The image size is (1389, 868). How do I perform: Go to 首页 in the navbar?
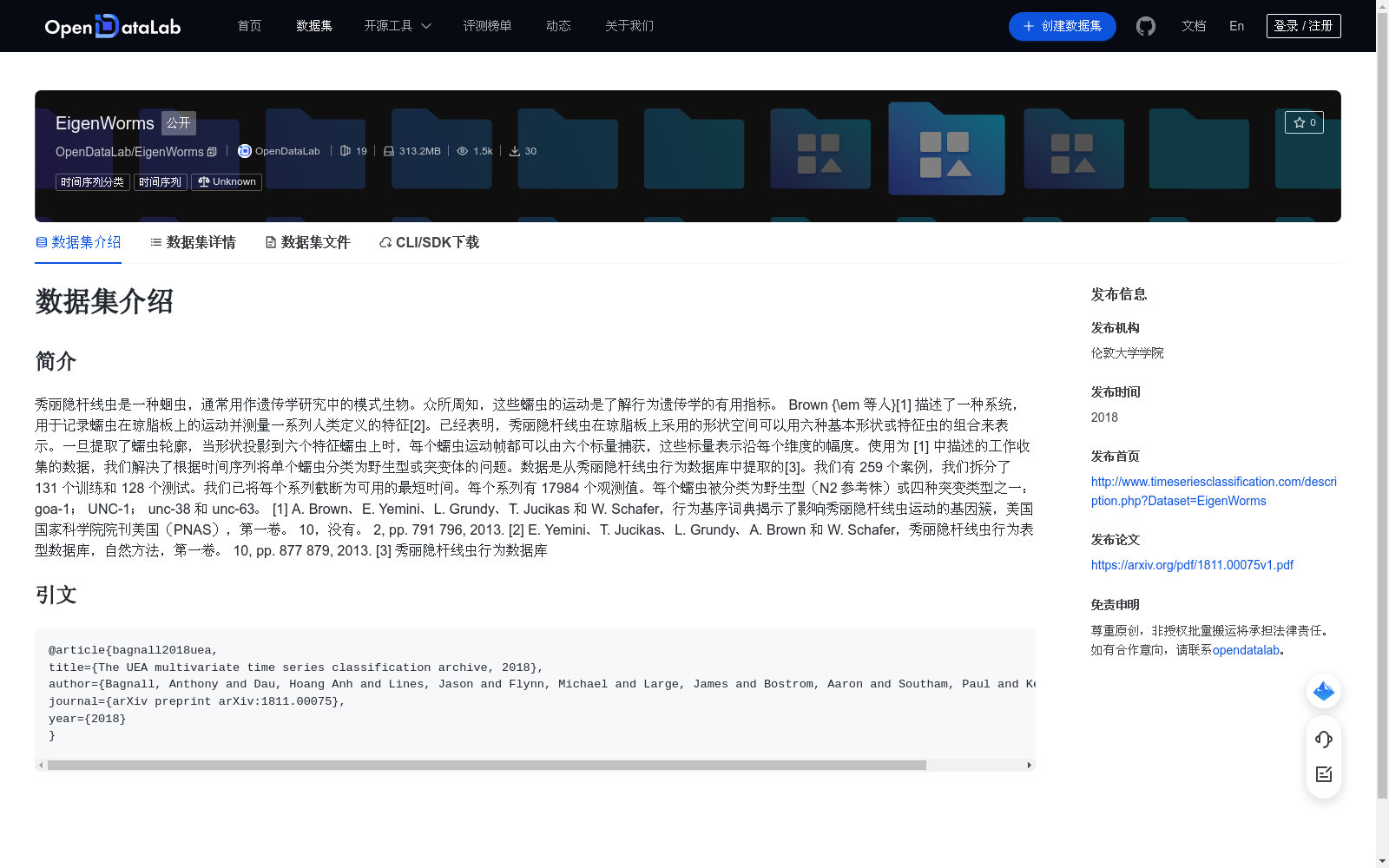click(x=250, y=26)
